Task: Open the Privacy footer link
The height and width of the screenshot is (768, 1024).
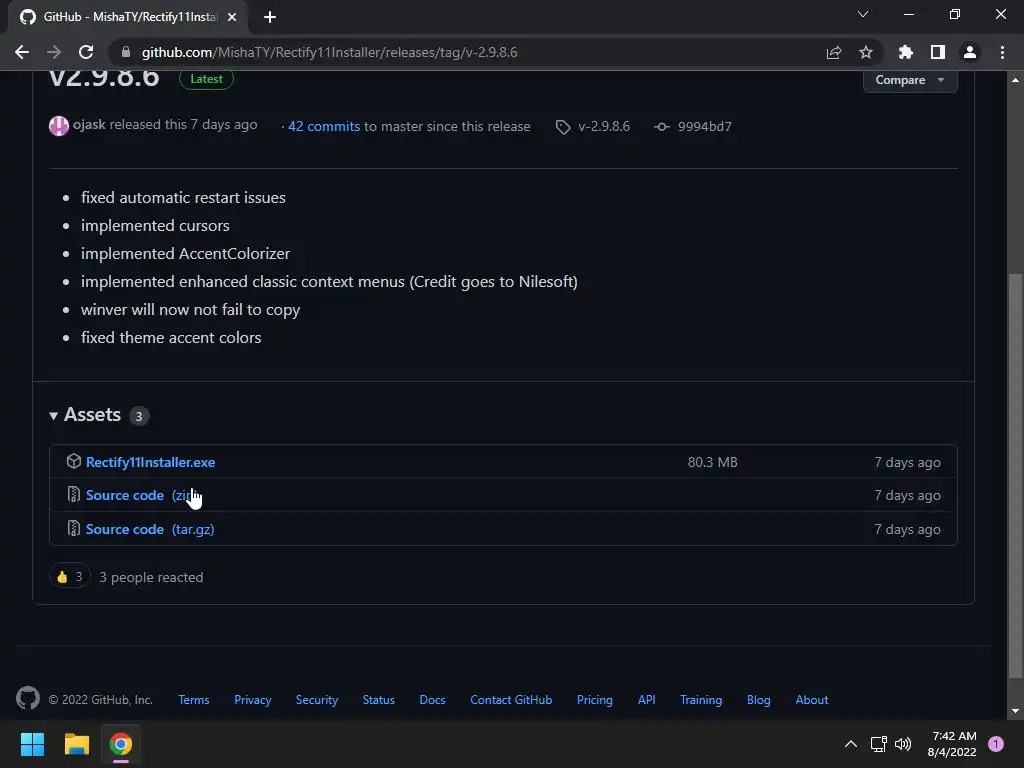Action: tap(253, 700)
